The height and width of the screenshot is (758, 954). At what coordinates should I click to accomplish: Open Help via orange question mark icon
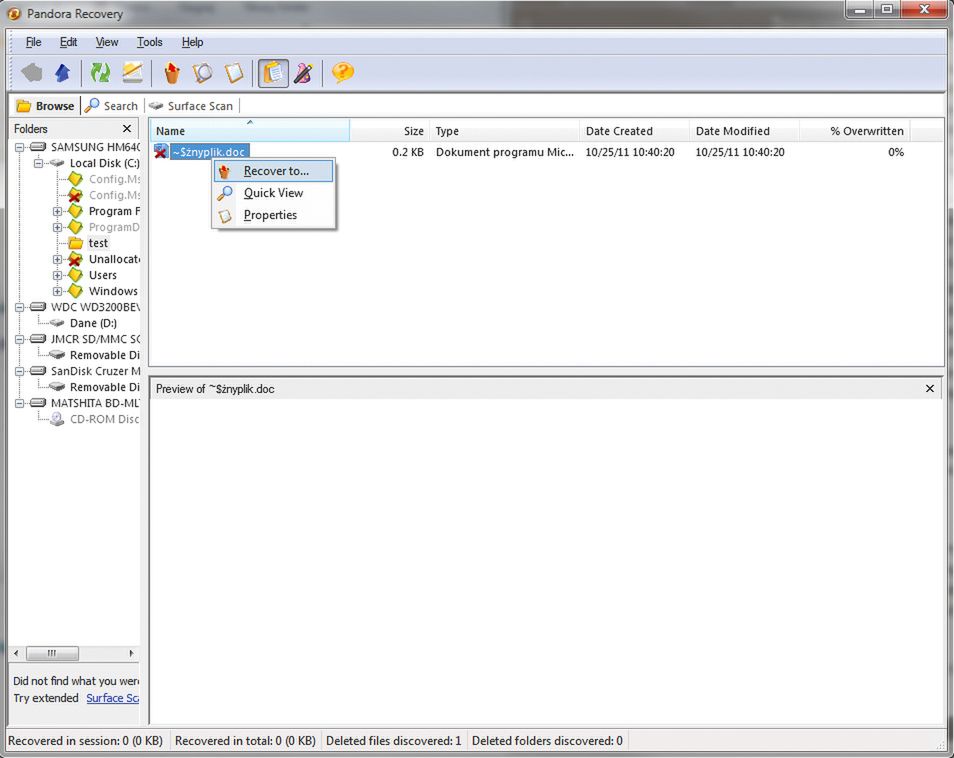[343, 73]
